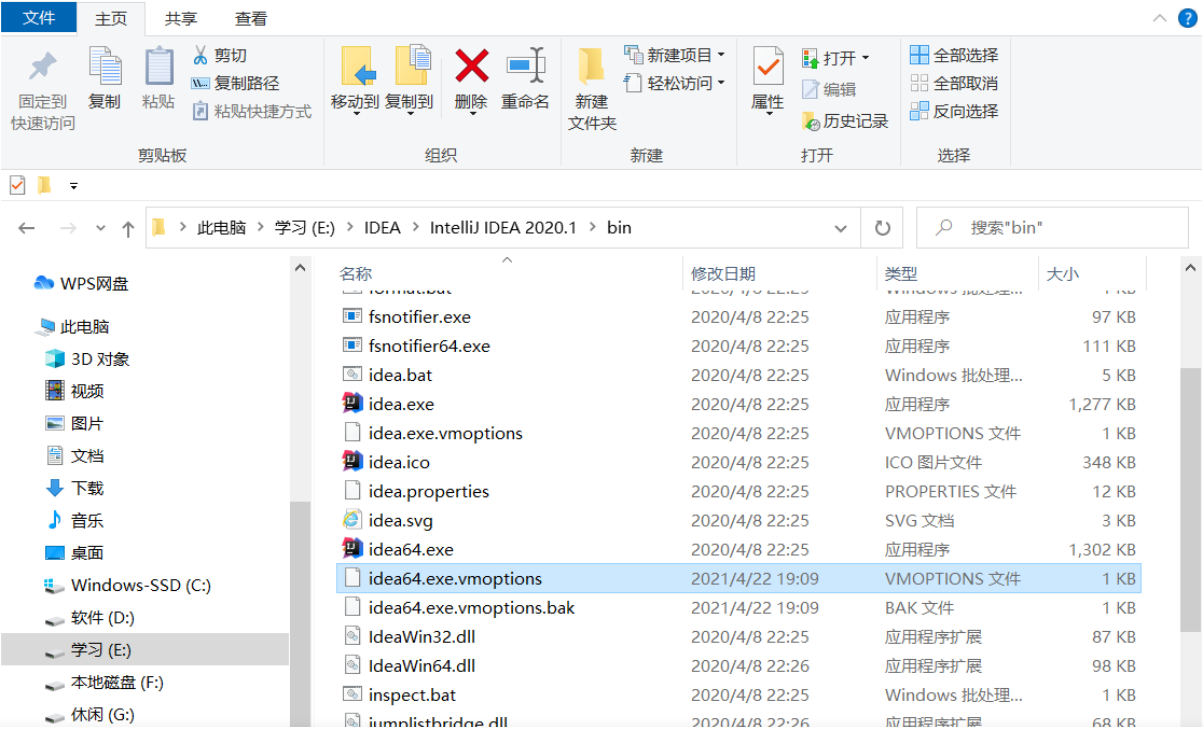Click Copy path (复制路径)
Screen dimensions: 1204x734
click(235, 83)
